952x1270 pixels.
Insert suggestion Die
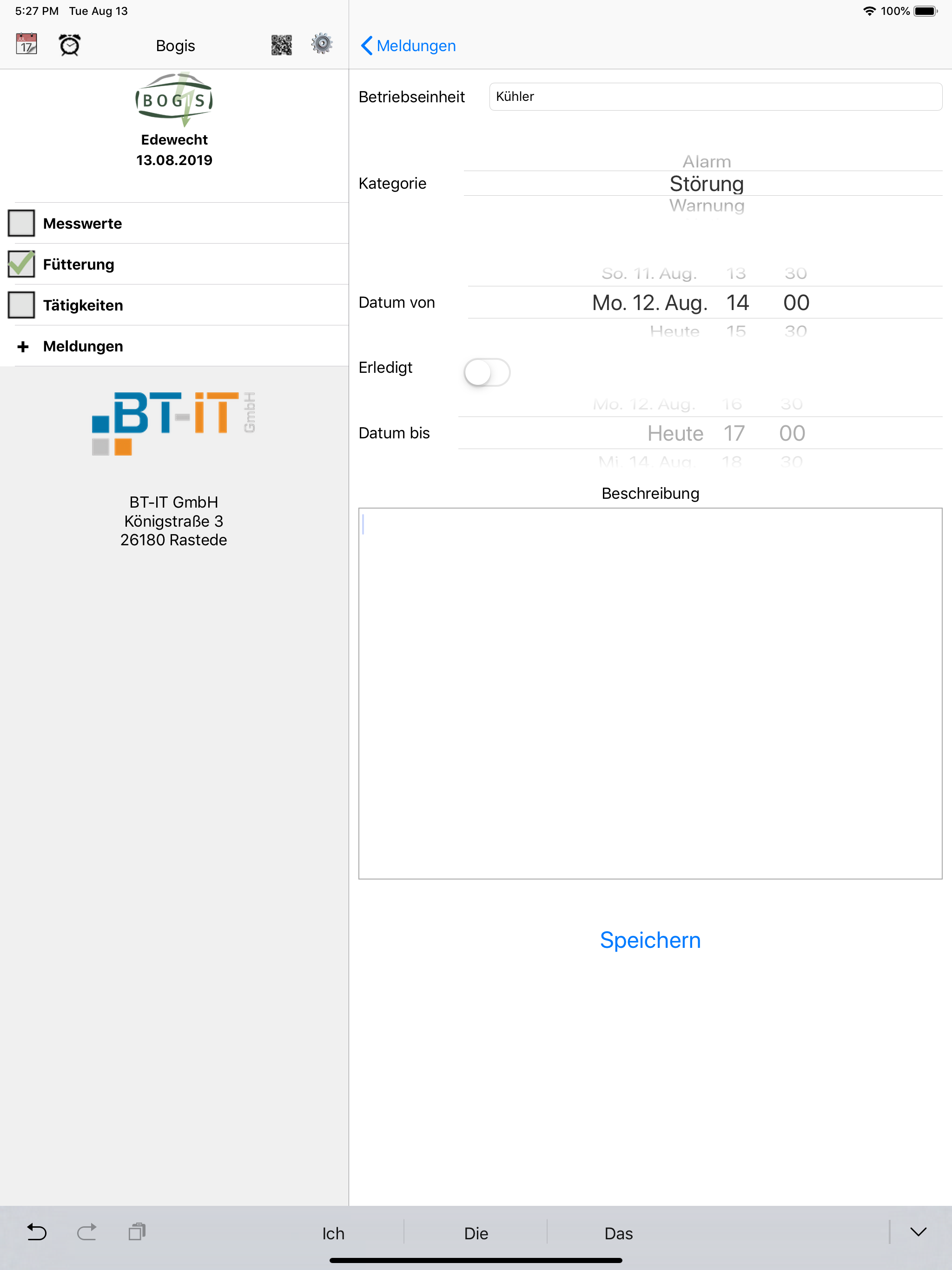click(476, 1233)
